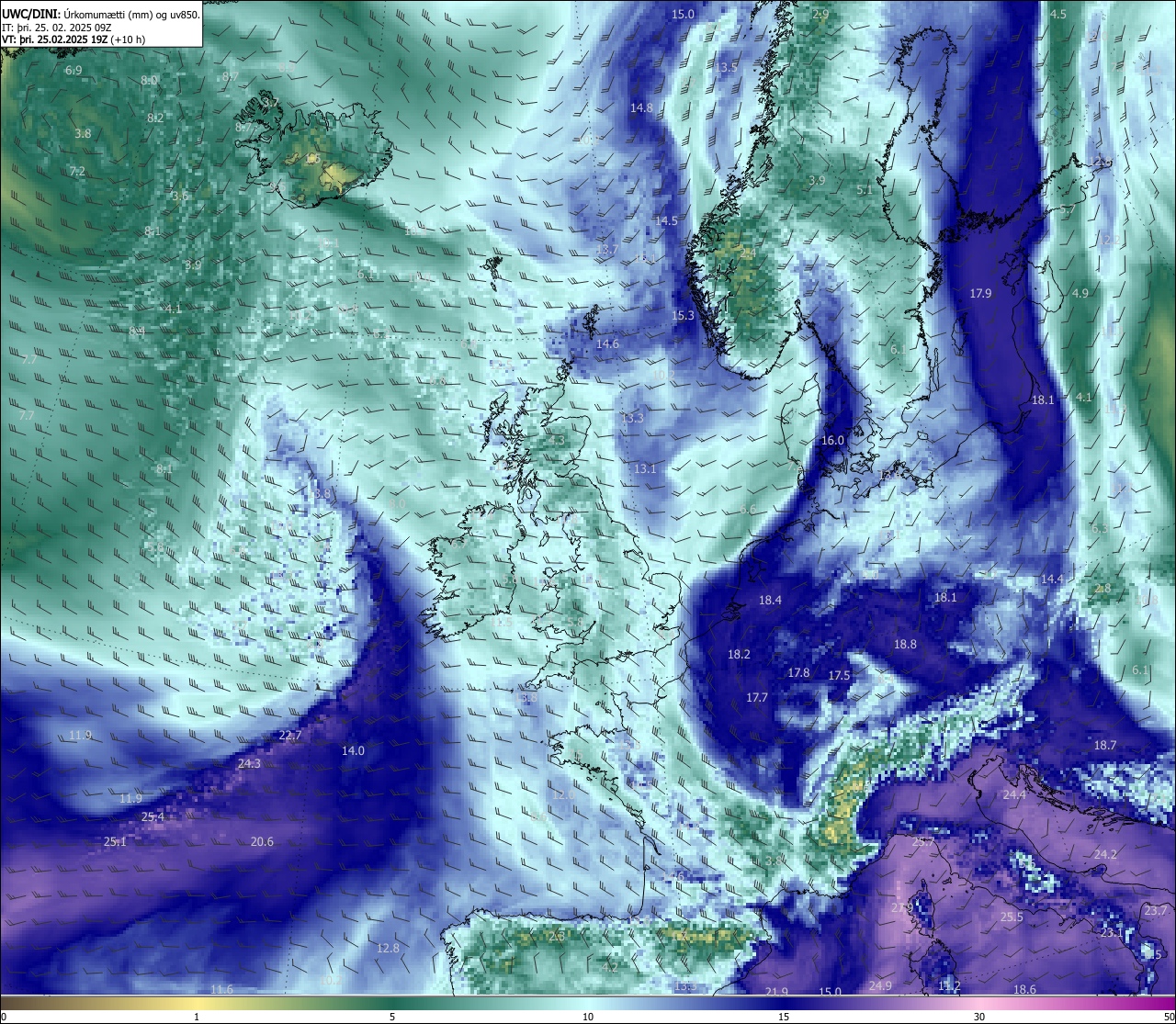Viewport: 1176px width, 1024px height.
Task: Click the '5' tick on the color scale
Action: [x=392, y=1017]
